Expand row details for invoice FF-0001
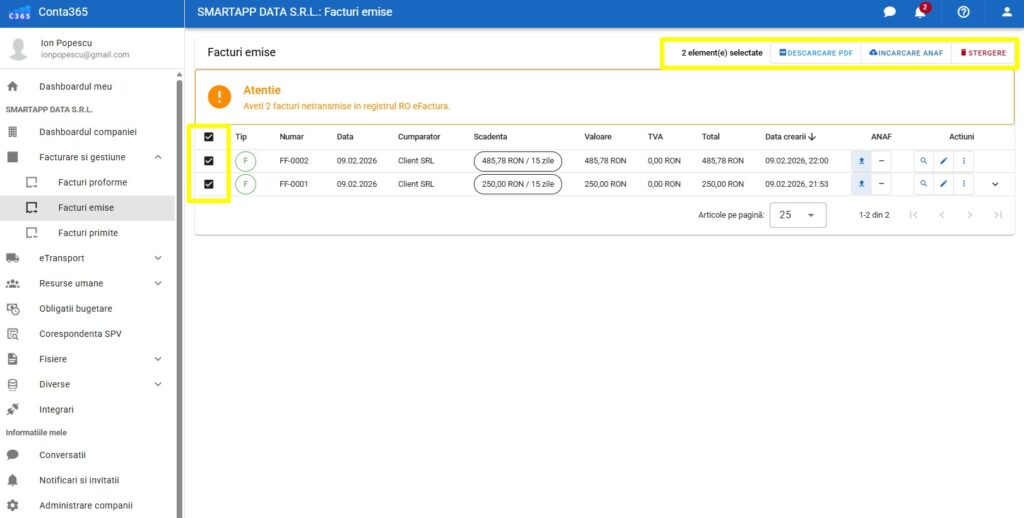The image size is (1024, 518). (995, 184)
